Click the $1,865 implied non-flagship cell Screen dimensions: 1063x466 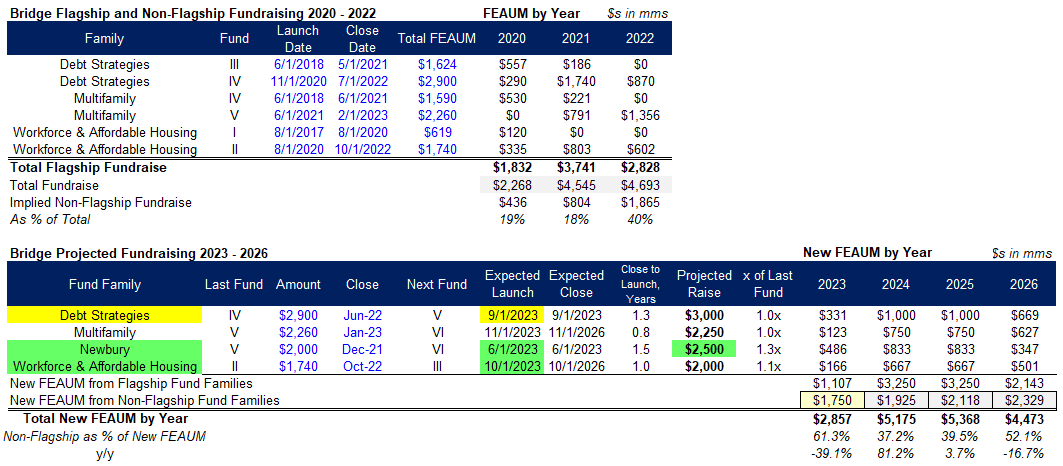640,202
